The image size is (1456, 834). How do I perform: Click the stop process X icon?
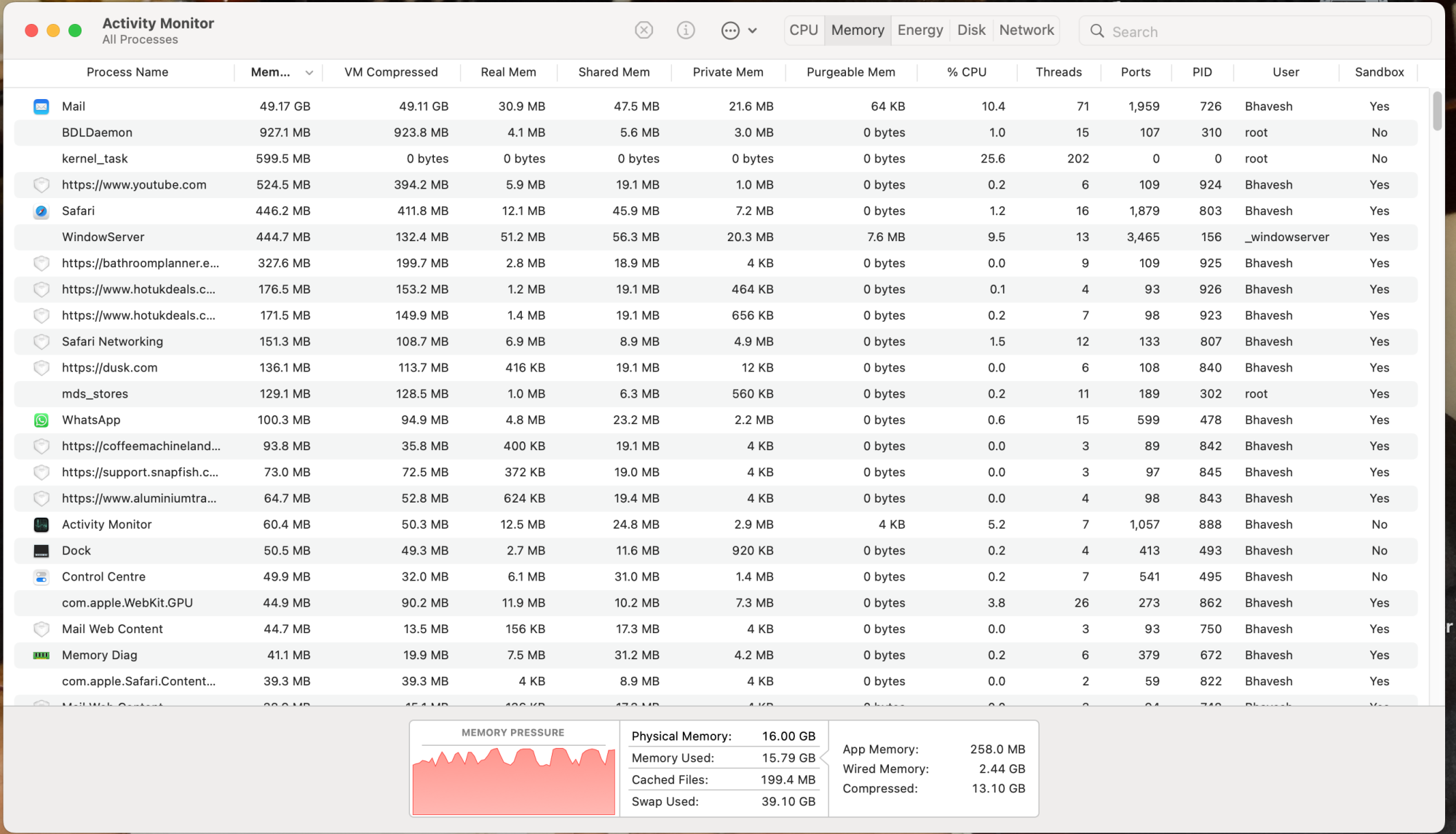[x=644, y=30]
